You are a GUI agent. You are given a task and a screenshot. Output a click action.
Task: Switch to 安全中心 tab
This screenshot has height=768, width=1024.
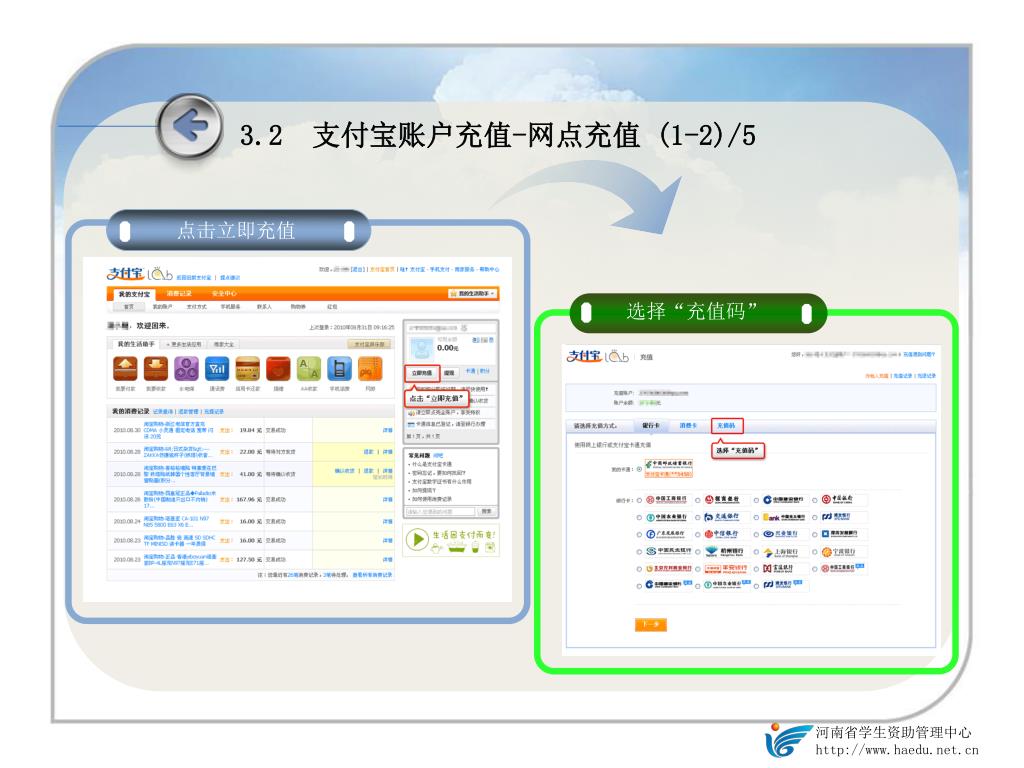[x=224, y=294]
